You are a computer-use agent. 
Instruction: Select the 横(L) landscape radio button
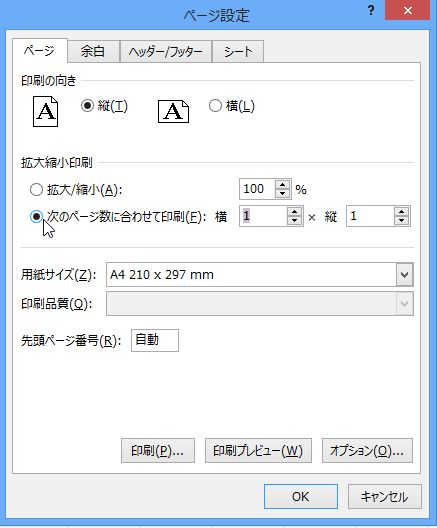click(x=215, y=106)
